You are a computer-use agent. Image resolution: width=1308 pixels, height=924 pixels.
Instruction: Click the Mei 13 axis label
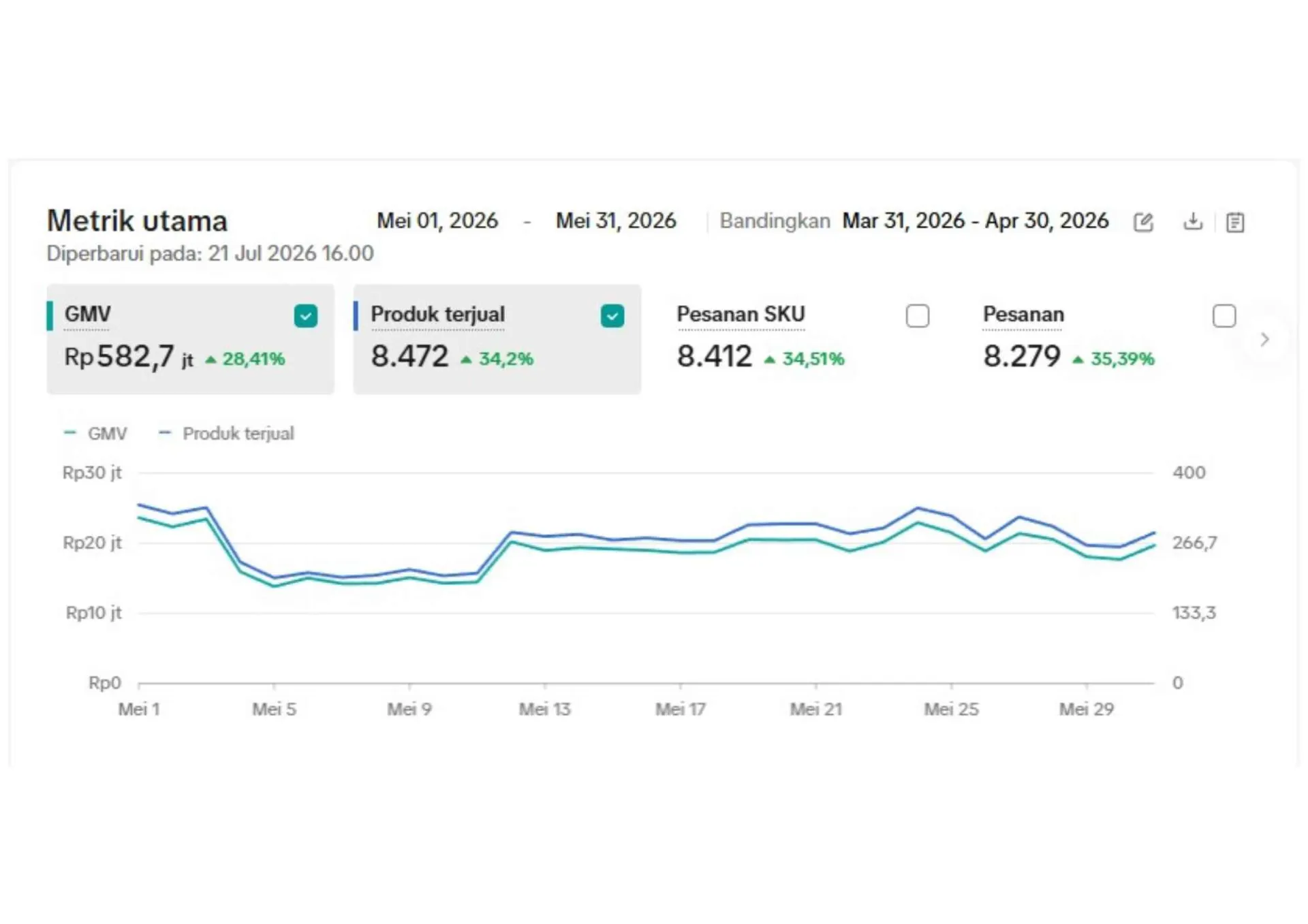pos(544,709)
